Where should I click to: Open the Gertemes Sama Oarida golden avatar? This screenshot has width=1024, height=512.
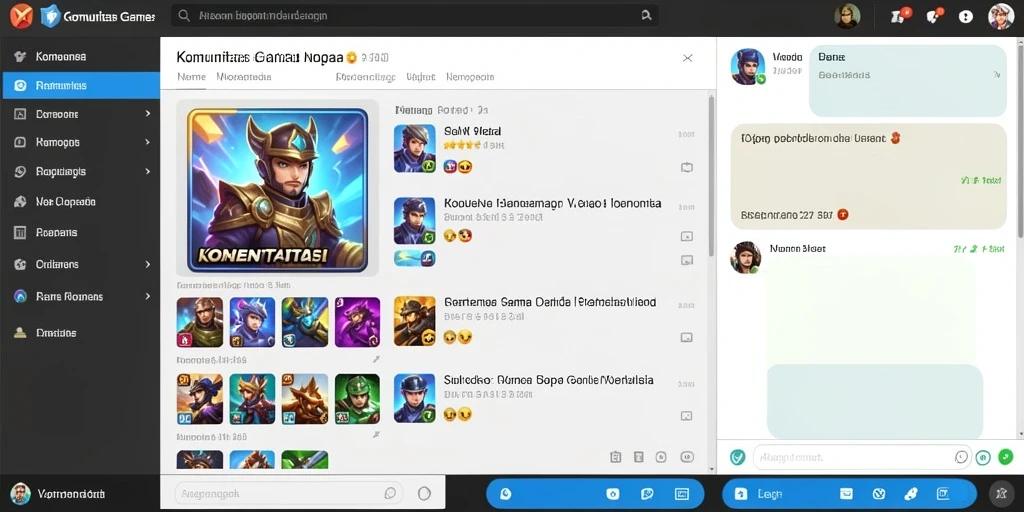tap(415, 321)
